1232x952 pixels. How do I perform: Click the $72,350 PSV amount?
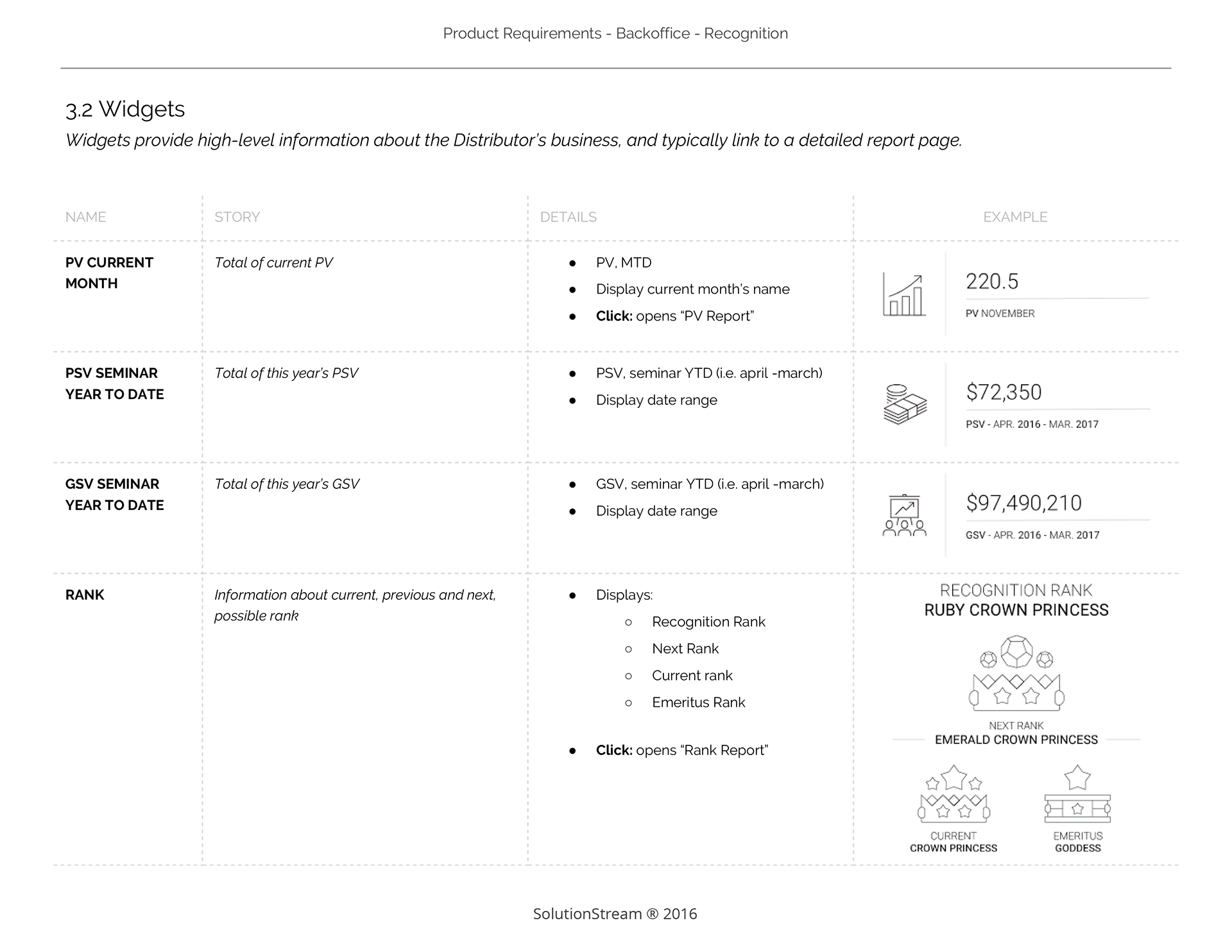tap(1004, 392)
